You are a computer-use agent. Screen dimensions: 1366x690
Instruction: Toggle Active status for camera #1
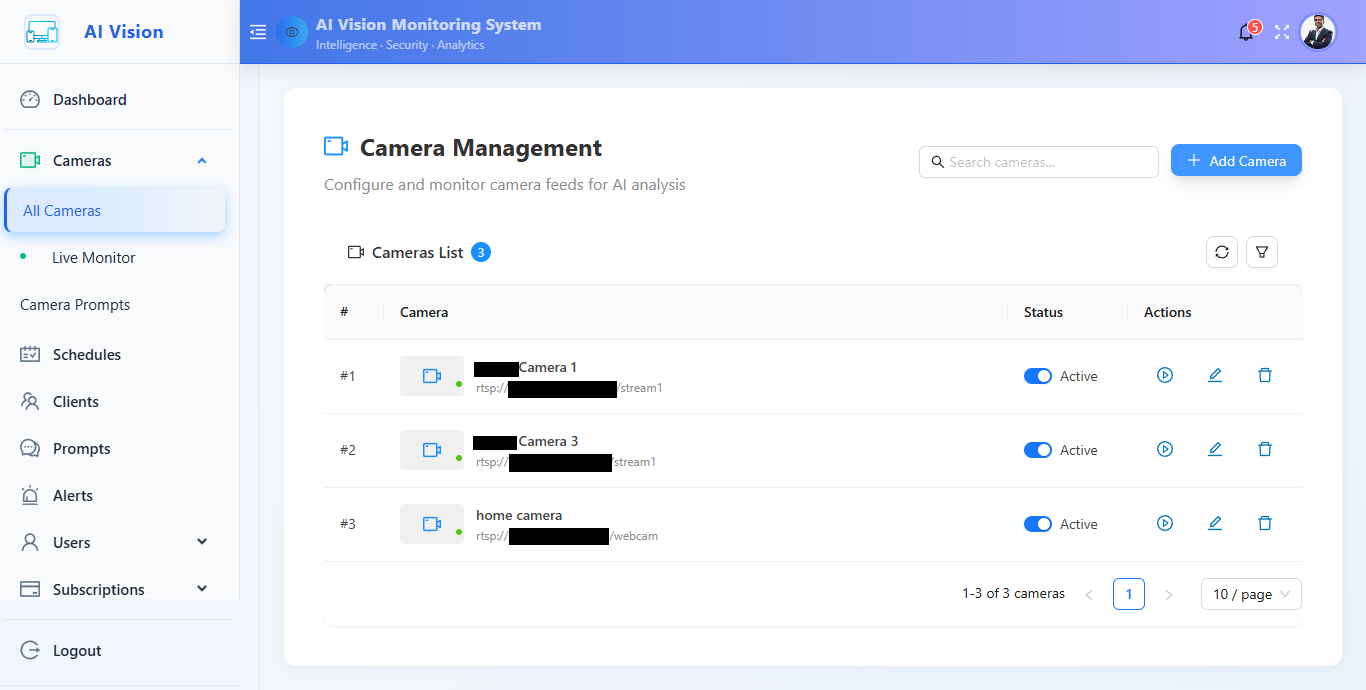[1038, 376]
